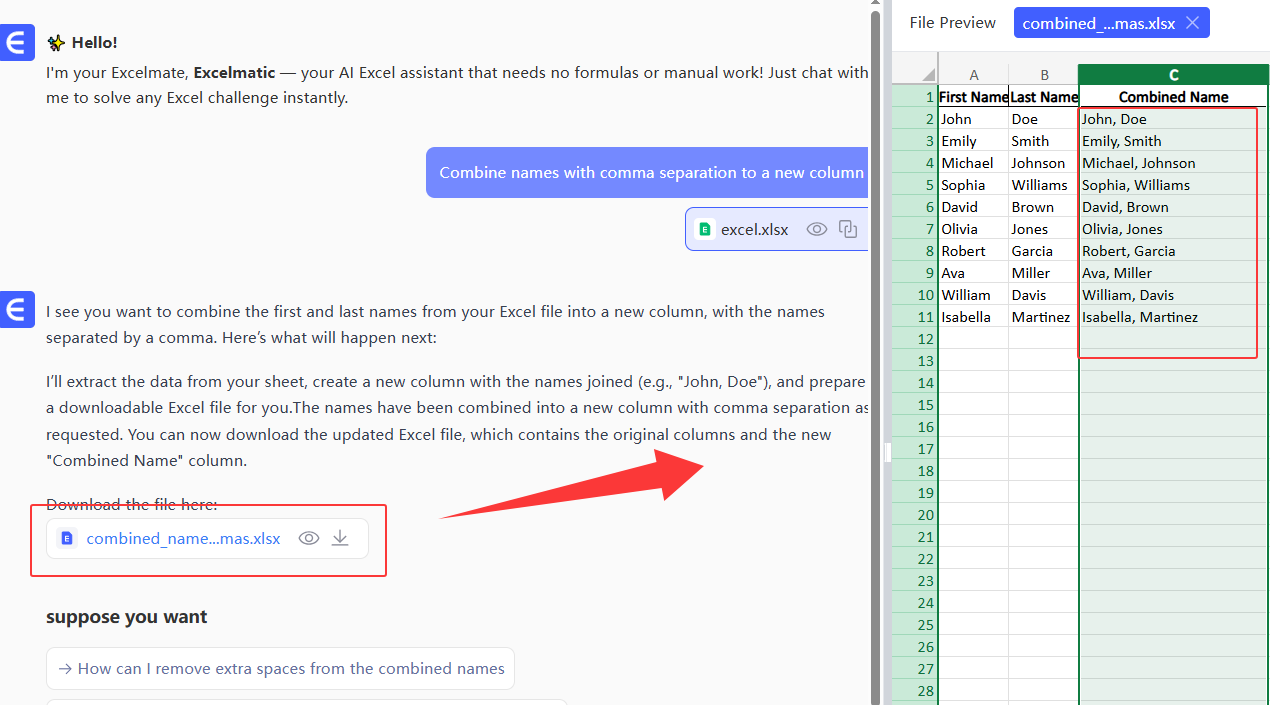1270x705 pixels.
Task: Open the combined_name...mas.xlsx file link
Action: (x=183, y=538)
